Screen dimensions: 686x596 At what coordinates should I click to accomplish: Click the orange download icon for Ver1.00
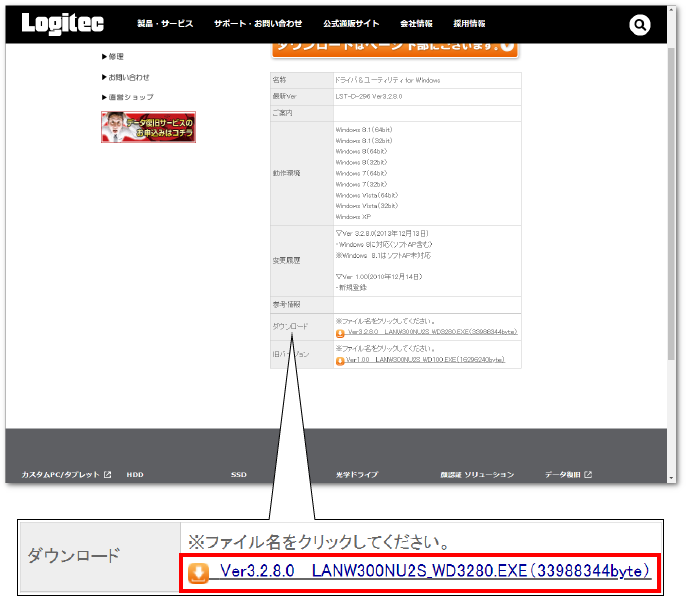point(340,361)
